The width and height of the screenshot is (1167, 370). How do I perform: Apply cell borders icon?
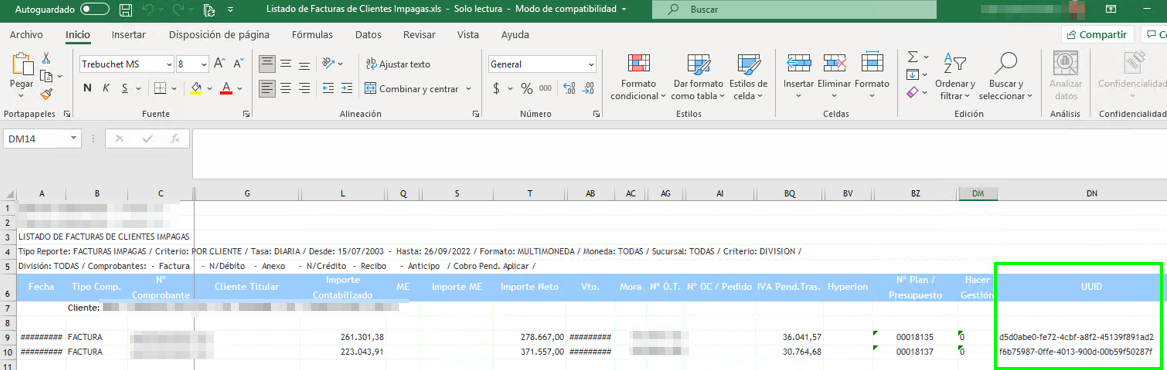click(160, 89)
